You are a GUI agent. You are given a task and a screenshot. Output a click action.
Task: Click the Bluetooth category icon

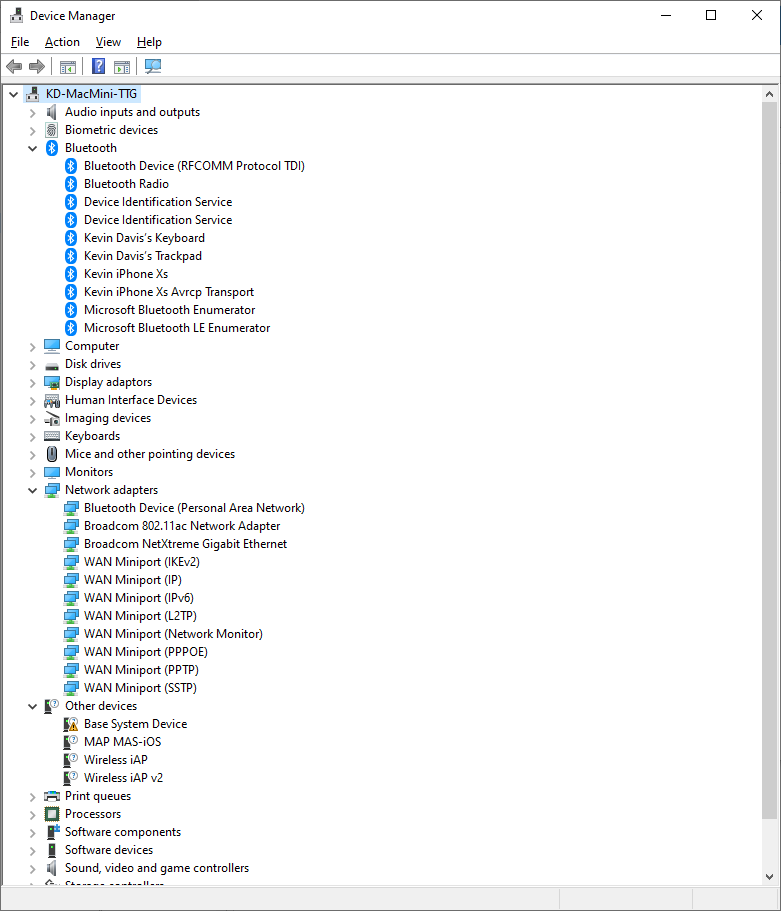(x=52, y=148)
